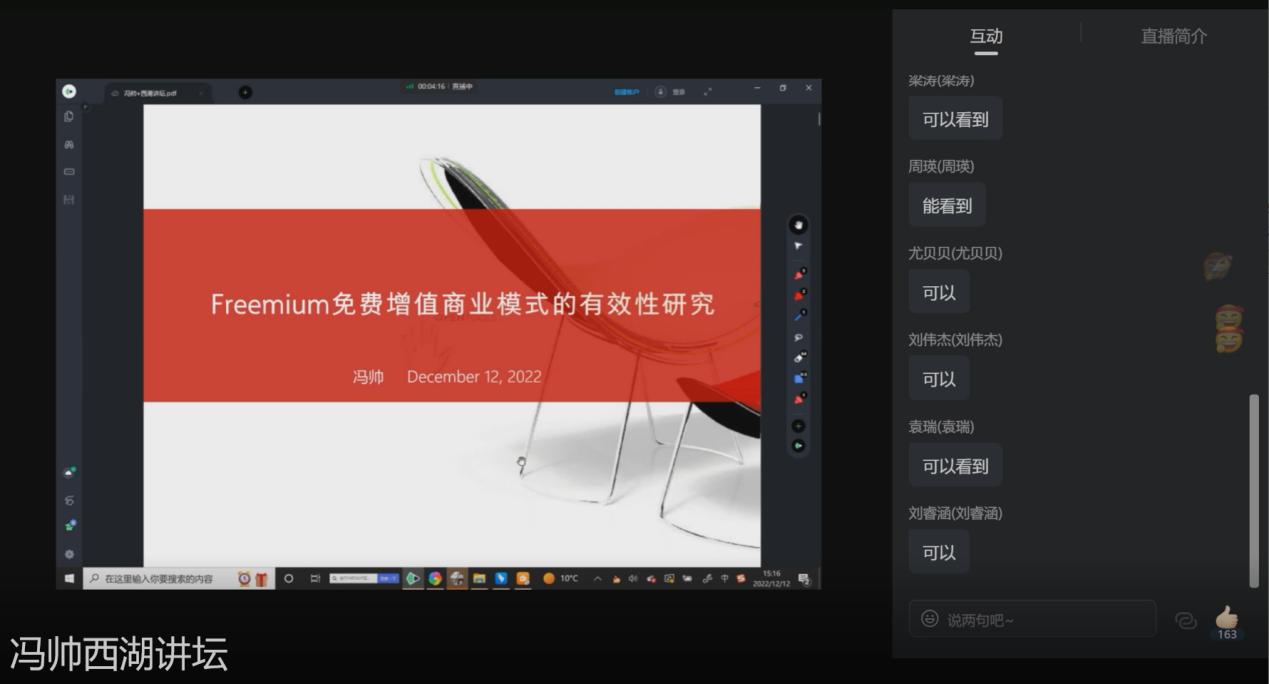Open the emoji picker in chat box
The width and height of the screenshot is (1269, 684).
point(930,619)
